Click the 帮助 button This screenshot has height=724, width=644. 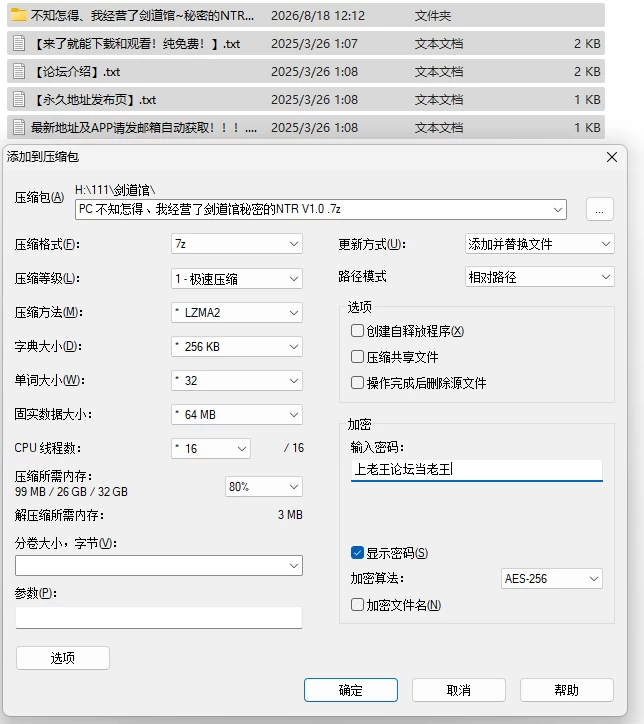click(566, 690)
